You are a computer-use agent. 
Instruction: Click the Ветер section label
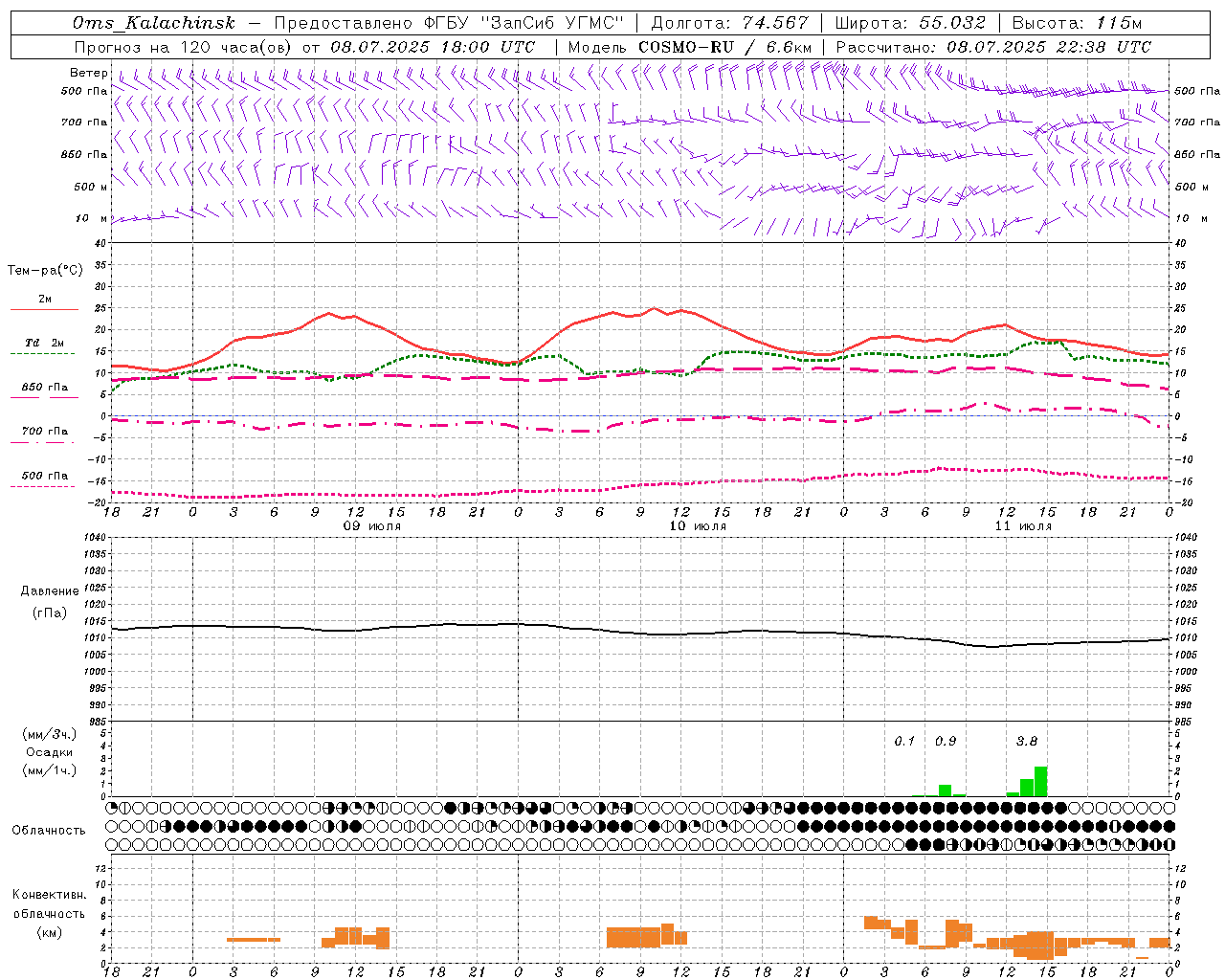tap(88, 73)
